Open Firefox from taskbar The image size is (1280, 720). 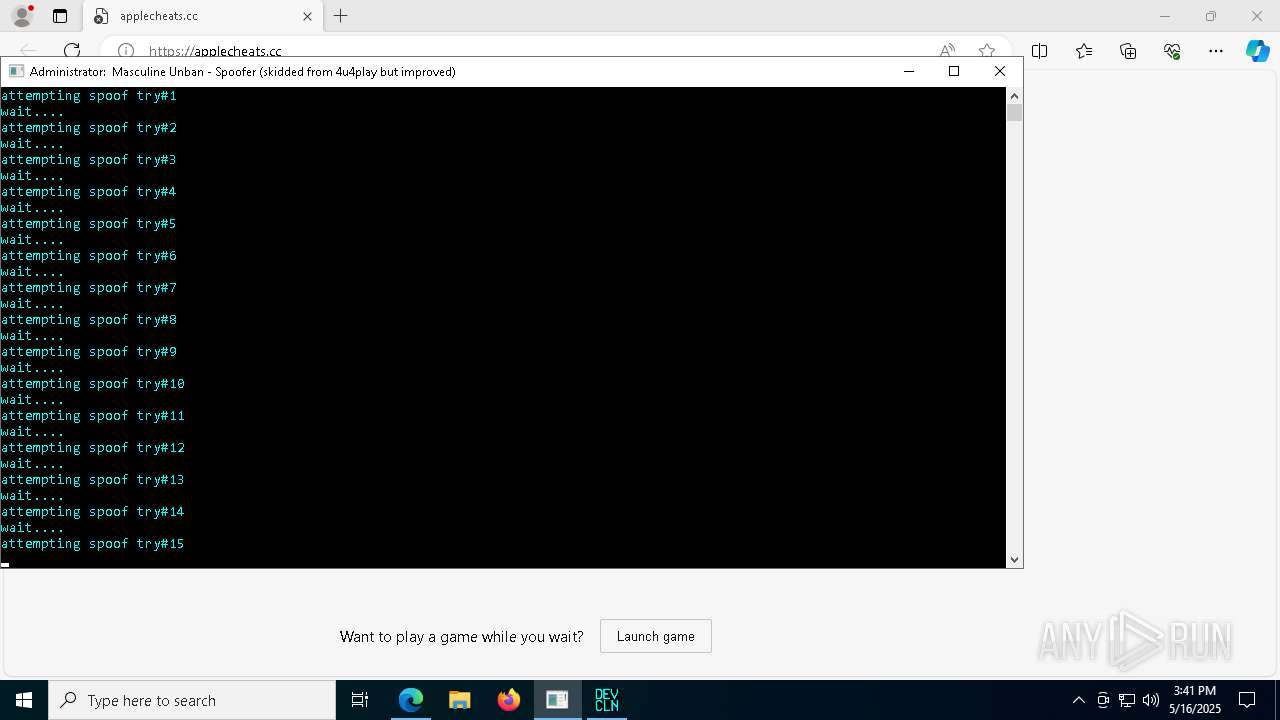click(x=508, y=700)
